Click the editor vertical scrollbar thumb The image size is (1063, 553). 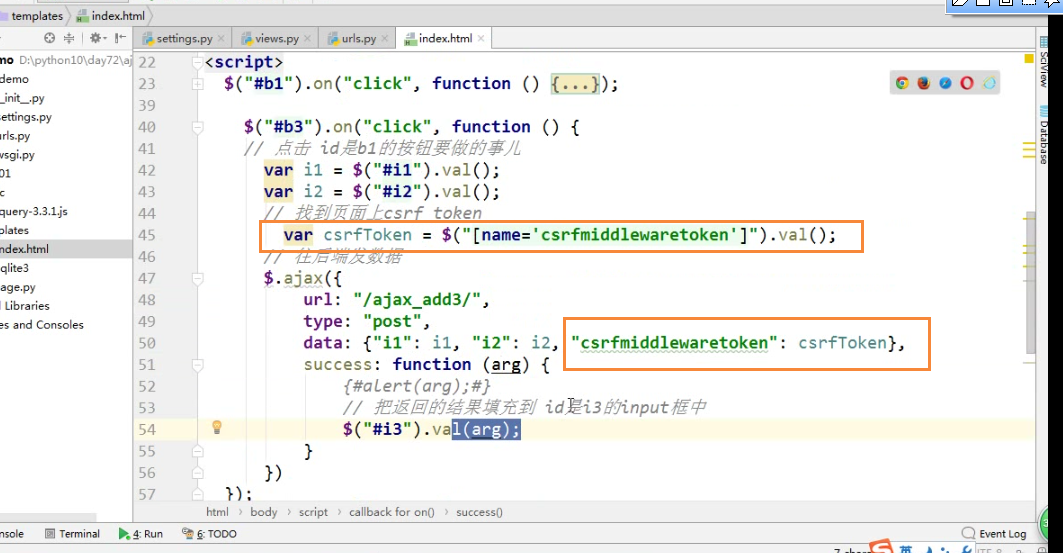[1030, 283]
